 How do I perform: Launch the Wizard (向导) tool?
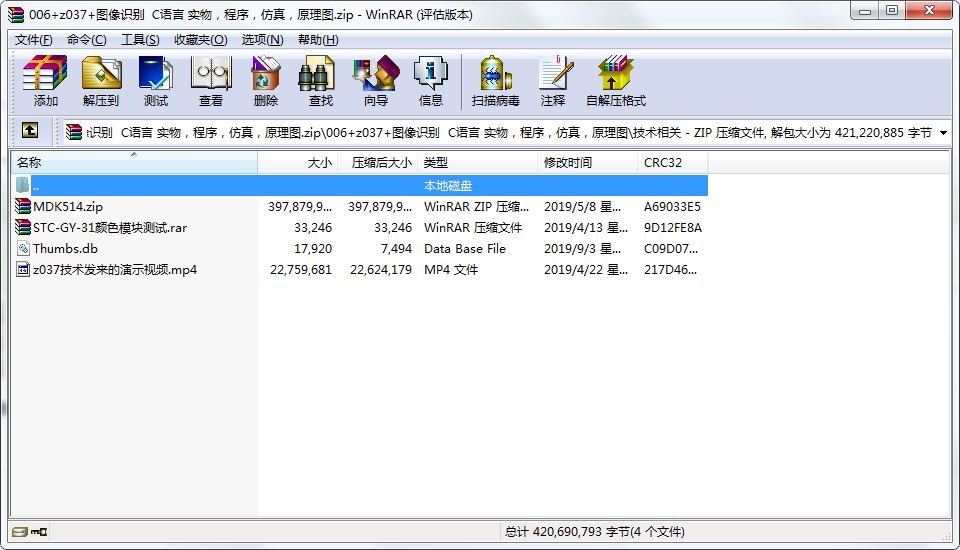376,81
